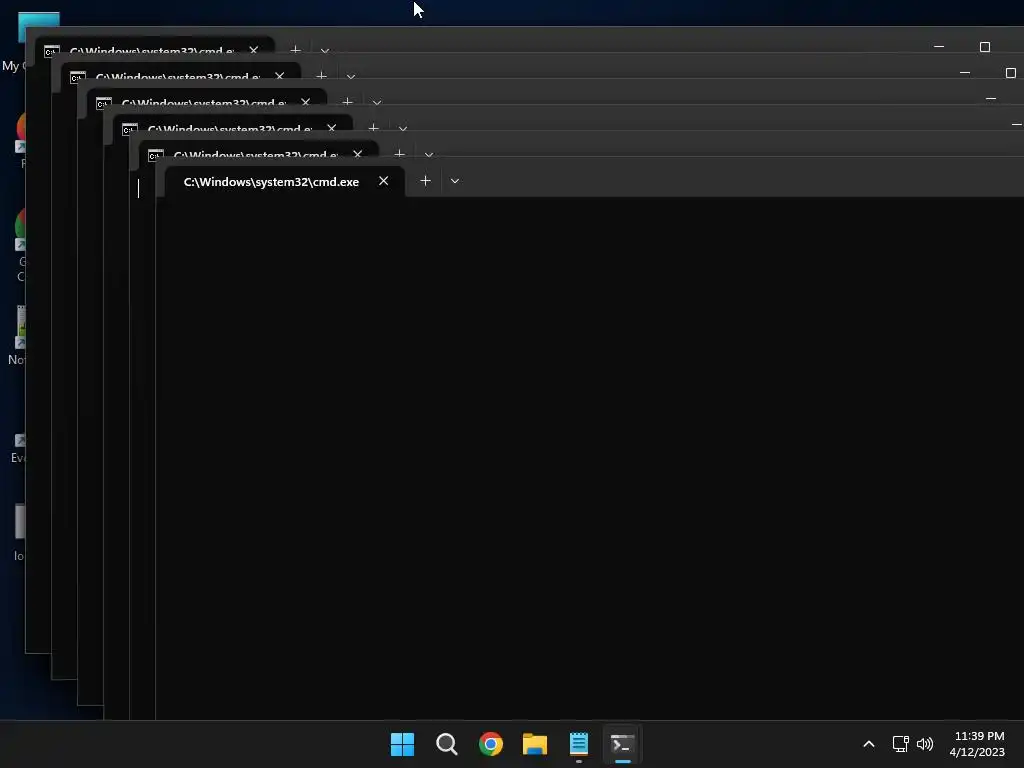Close the front terminal window's cmd.exe tab
This screenshot has width=1024, height=768.
coord(383,181)
